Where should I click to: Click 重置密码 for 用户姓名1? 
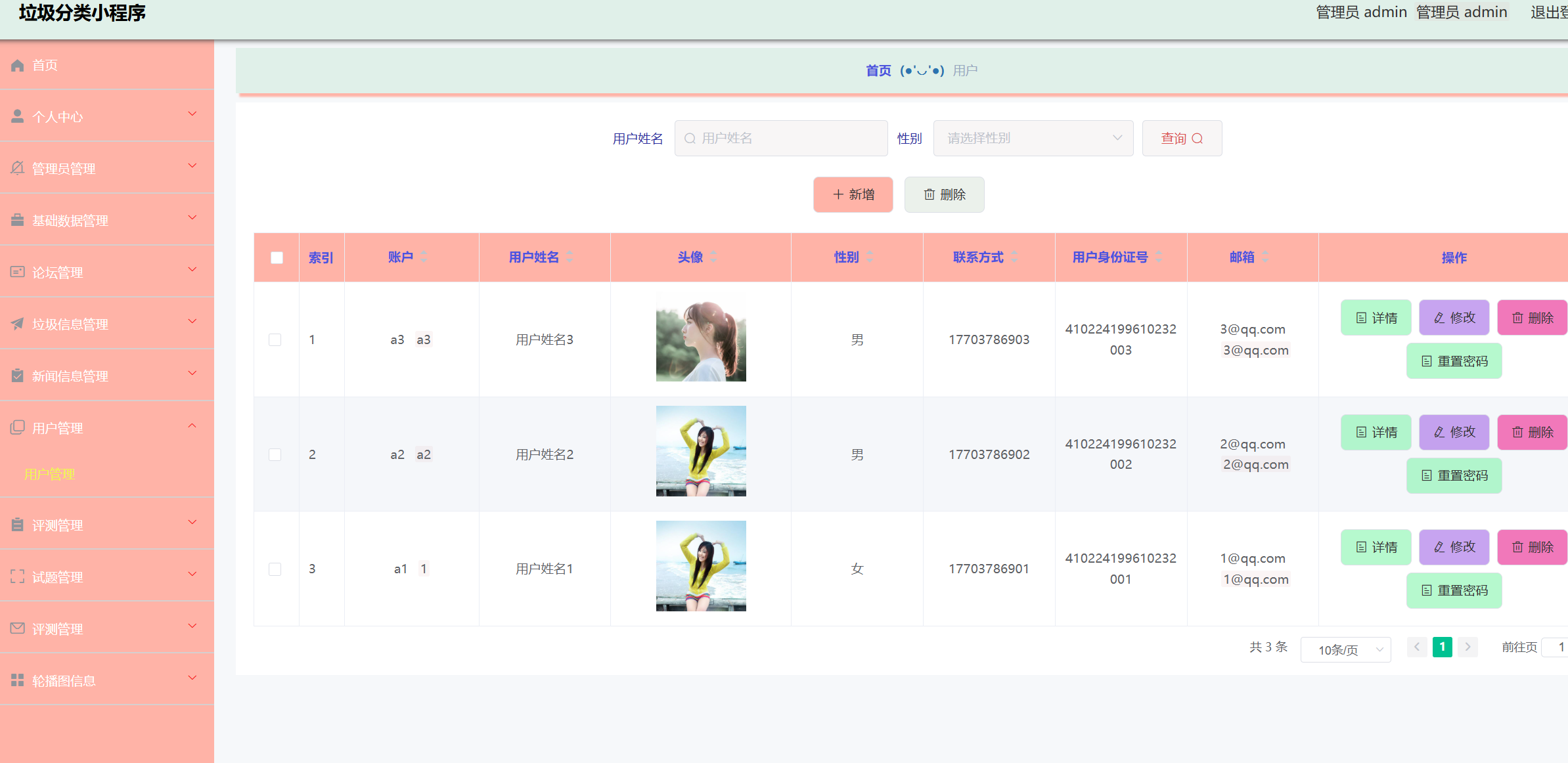[x=1454, y=590]
